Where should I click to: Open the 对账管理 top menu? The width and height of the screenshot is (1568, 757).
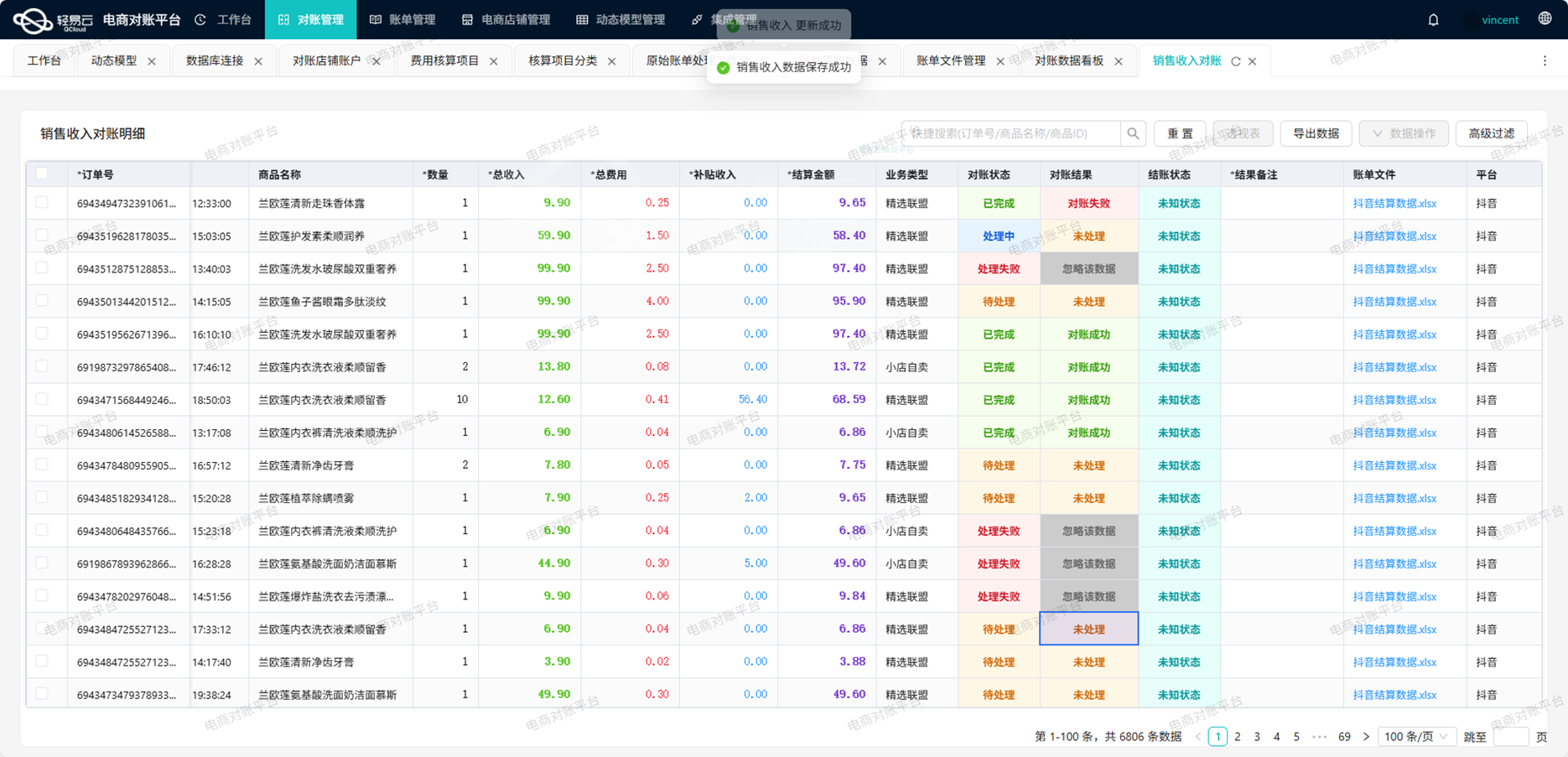point(311,19)
